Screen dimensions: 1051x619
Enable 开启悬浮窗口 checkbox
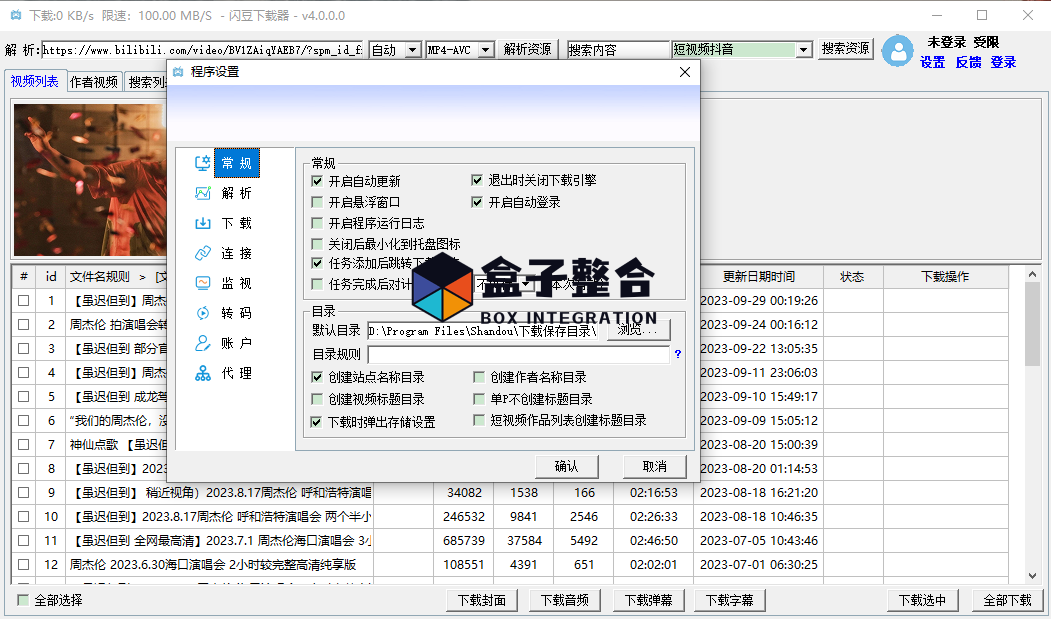click(317, 202)
